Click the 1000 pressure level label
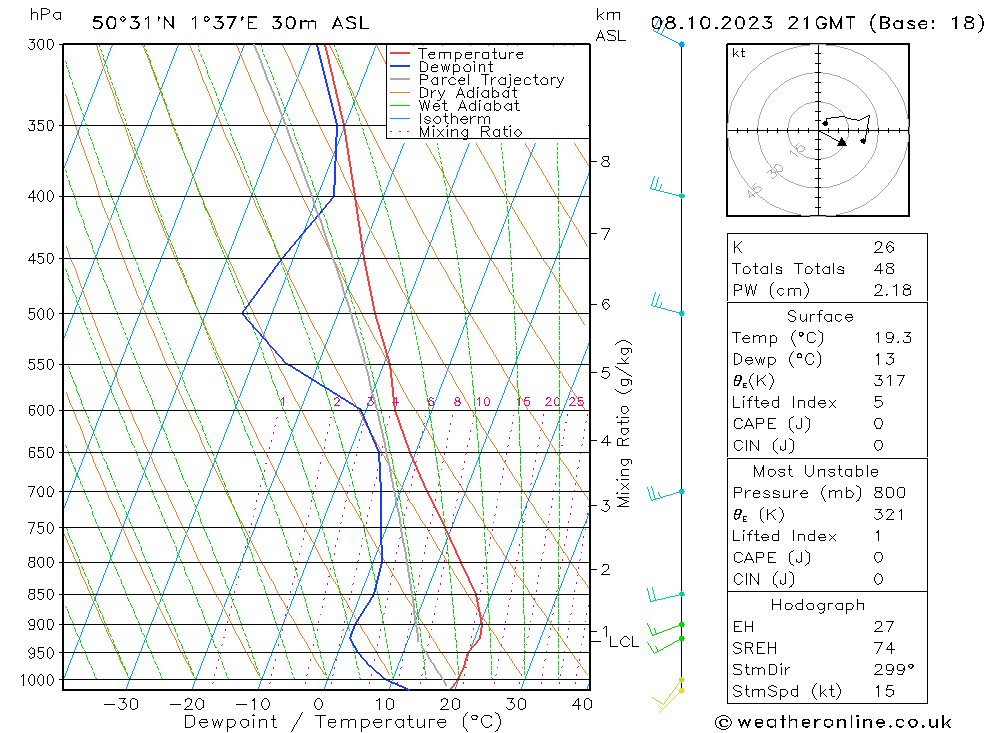 pyautogui.click(x=38, y=680)
